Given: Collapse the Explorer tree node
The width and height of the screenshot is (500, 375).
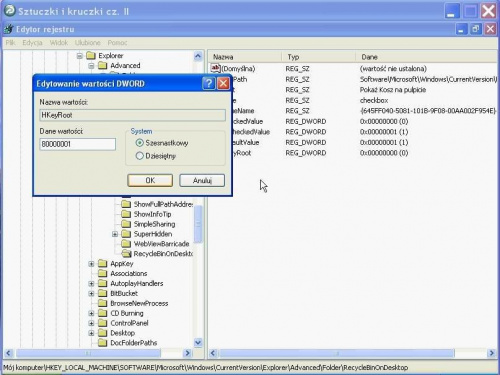Looking at the screenshot, I should coord(79,56).
